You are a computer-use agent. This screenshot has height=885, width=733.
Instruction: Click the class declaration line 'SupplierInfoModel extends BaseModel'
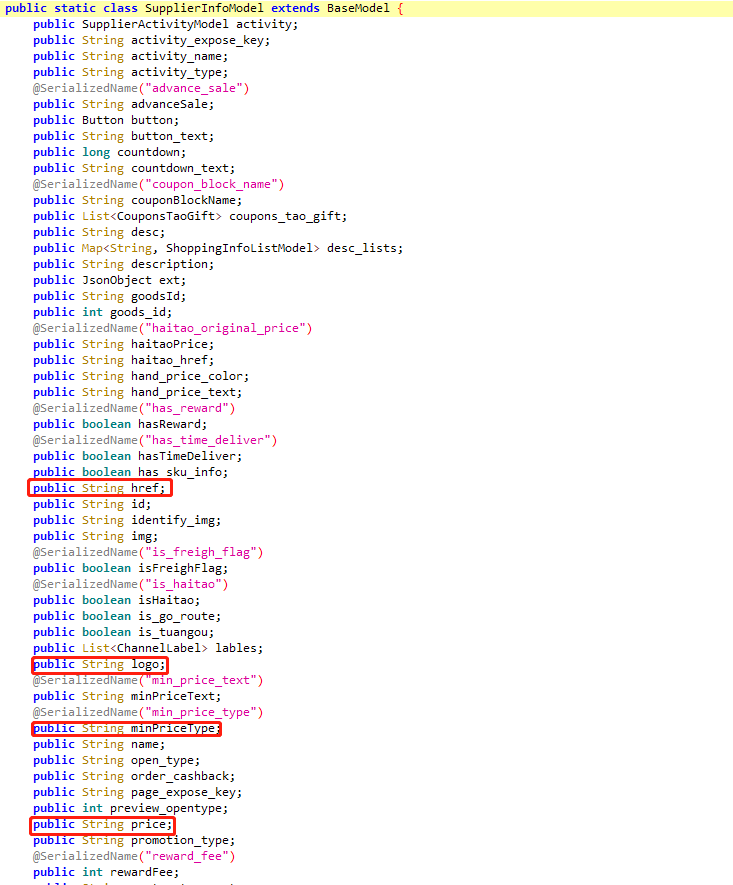tap(204, 8)
